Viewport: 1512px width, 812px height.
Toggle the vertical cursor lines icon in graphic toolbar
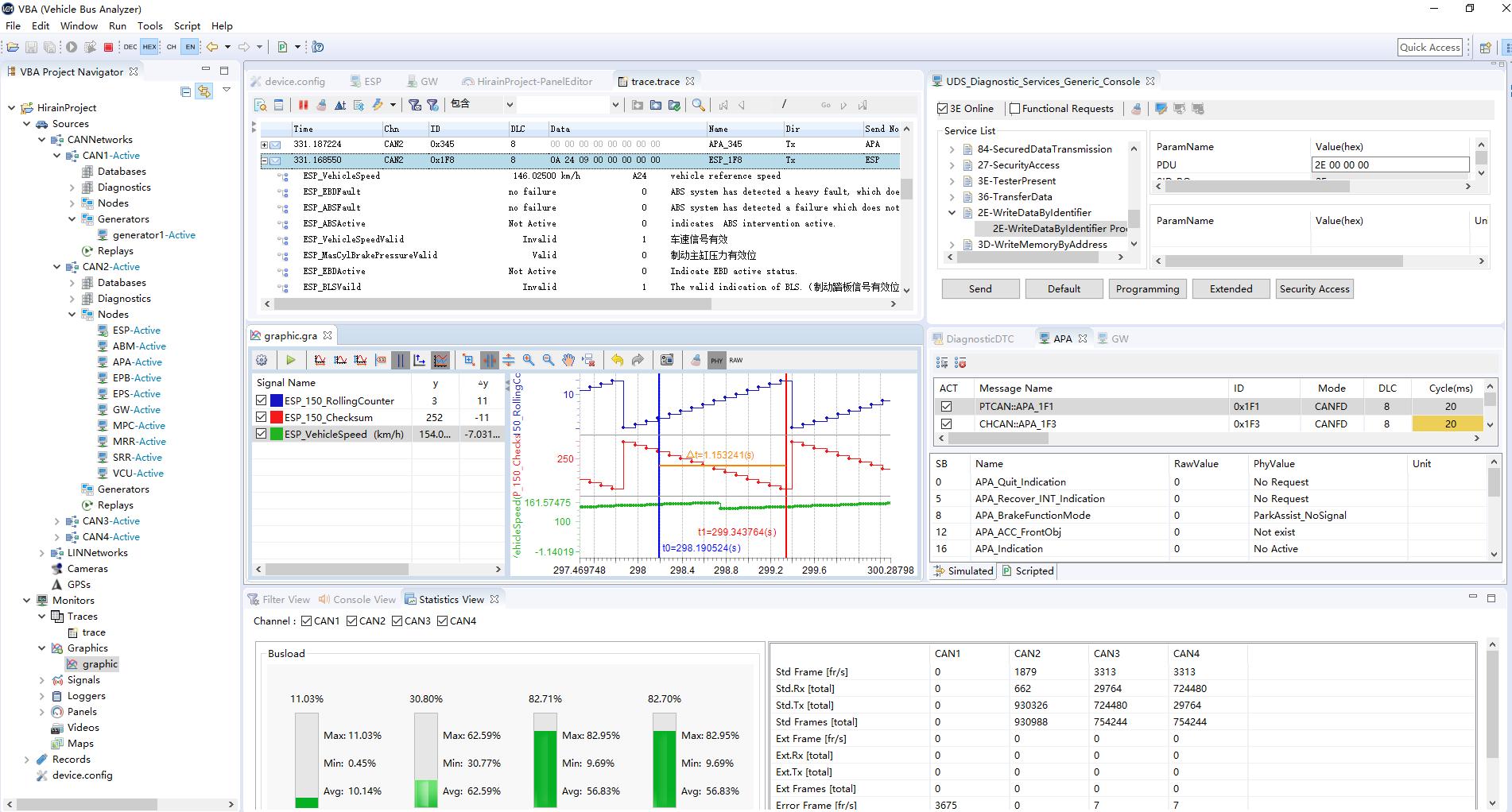coord(400,360)
